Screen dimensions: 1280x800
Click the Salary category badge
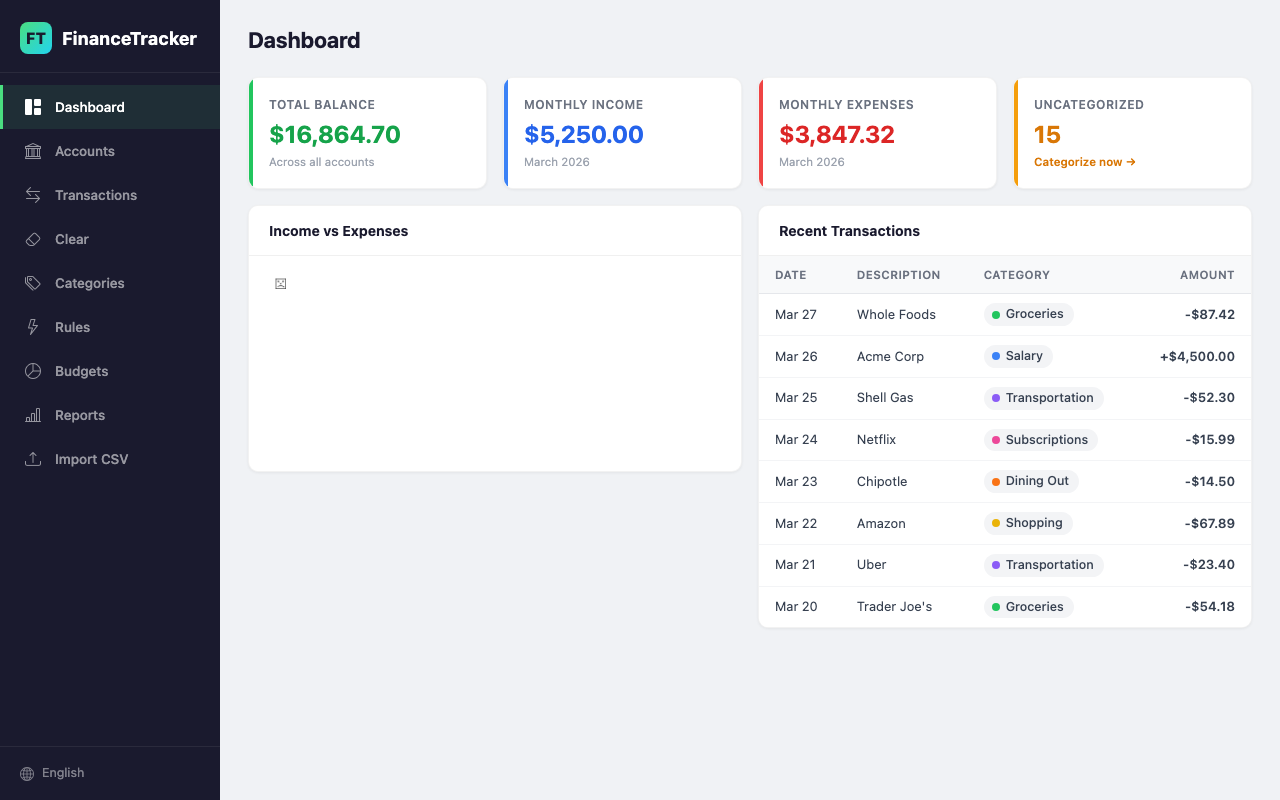tap(1017, 356)
